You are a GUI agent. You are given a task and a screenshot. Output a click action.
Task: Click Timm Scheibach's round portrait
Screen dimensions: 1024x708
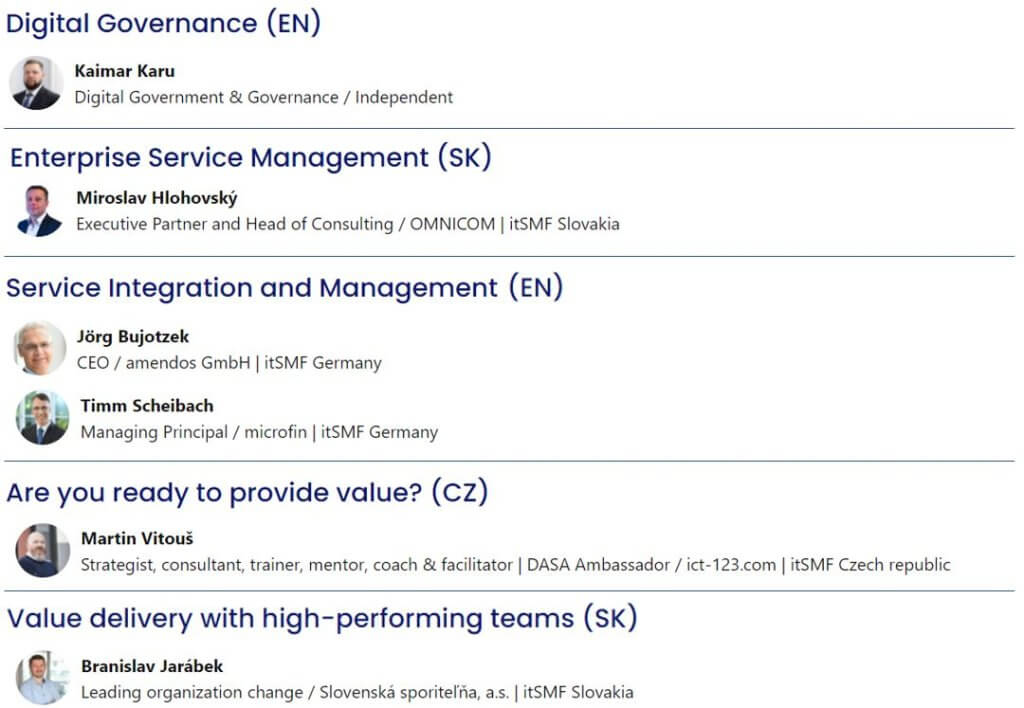pyautogui.click(x=42, y=418)
